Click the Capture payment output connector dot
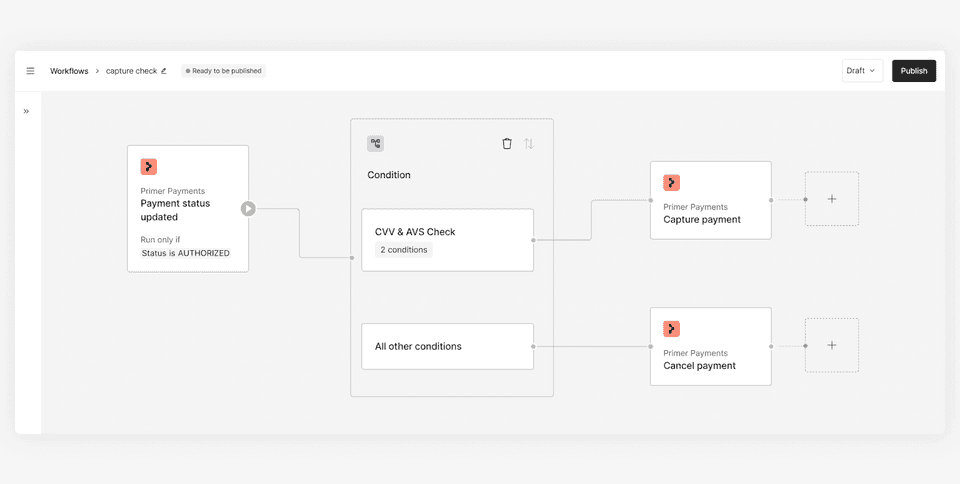 point(771,200)
